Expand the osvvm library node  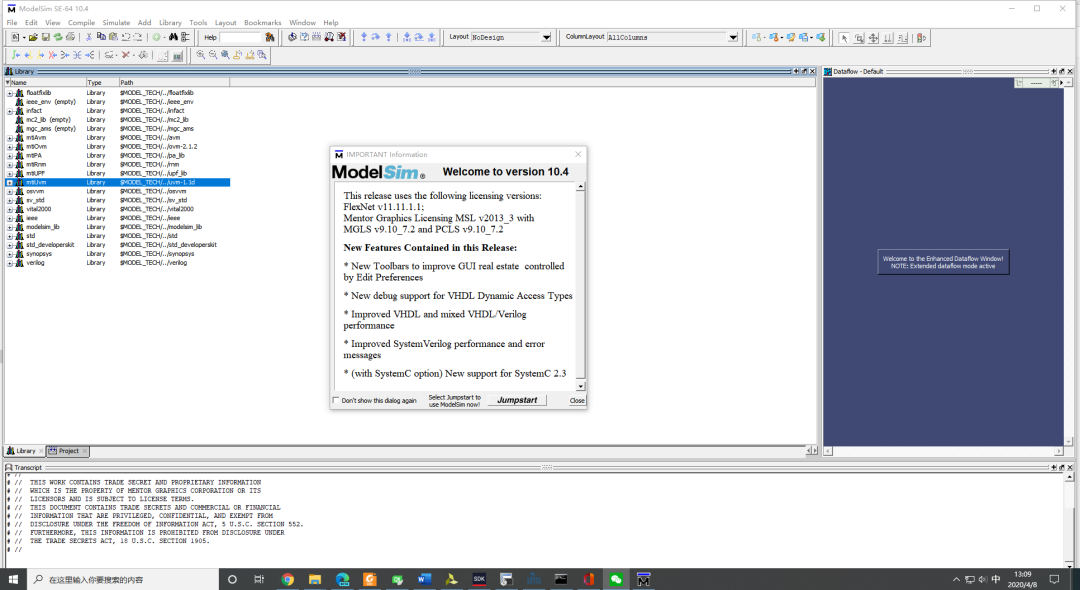point(10,191)
